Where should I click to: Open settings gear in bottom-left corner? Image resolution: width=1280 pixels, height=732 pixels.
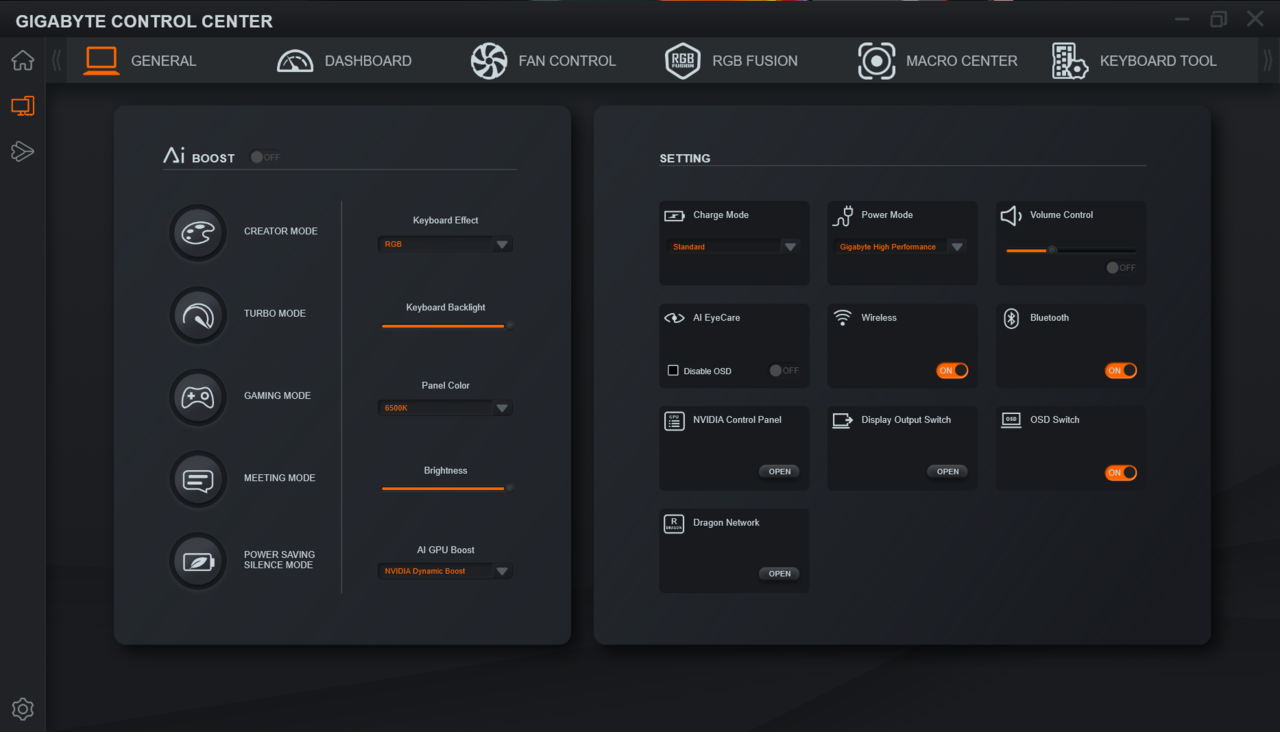tap(22, 709)
